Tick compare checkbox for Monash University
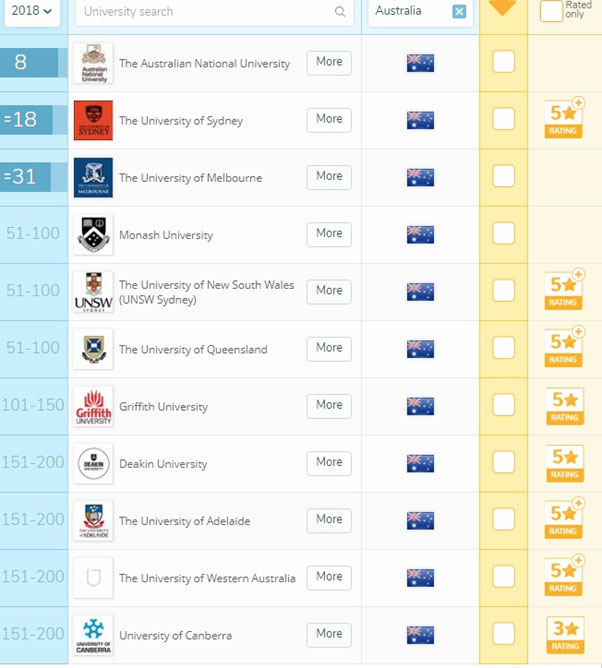The image size is (602, 668). click(x=504, y=234)
